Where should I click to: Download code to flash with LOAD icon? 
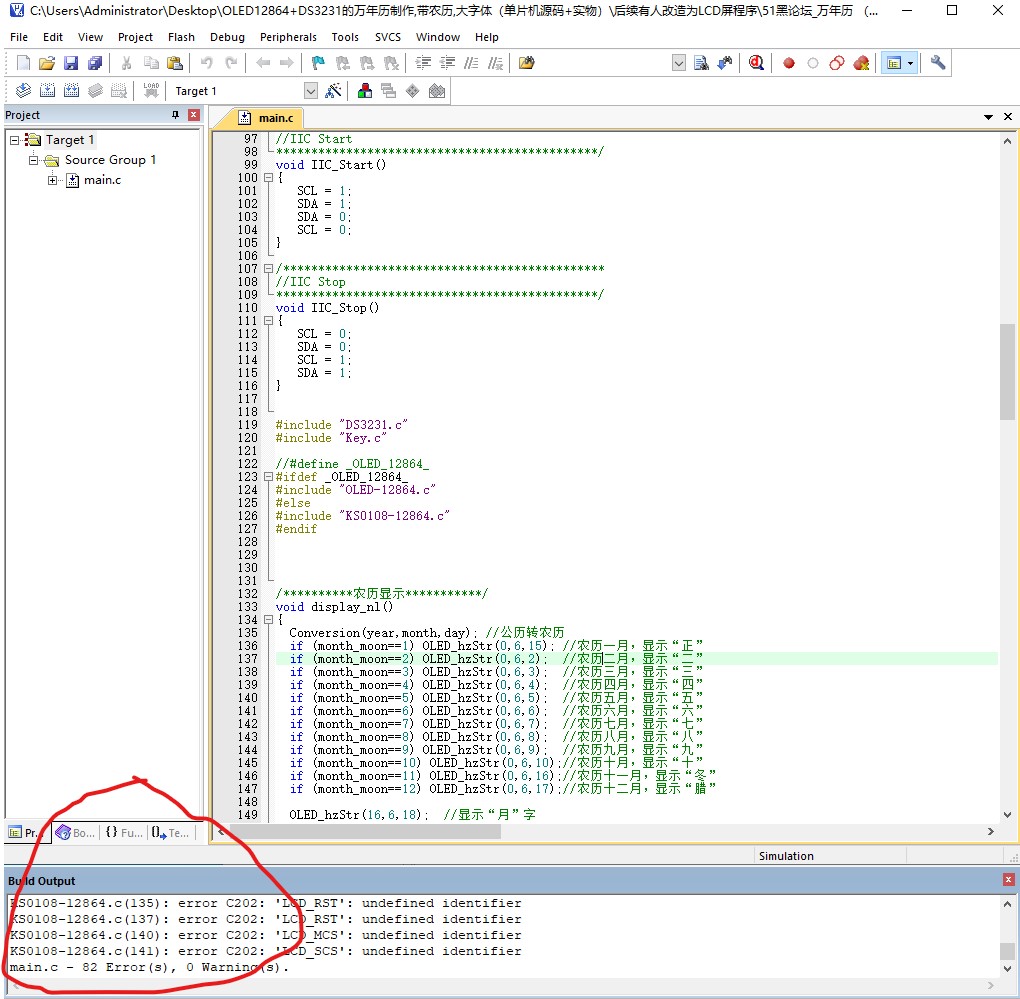151,90
